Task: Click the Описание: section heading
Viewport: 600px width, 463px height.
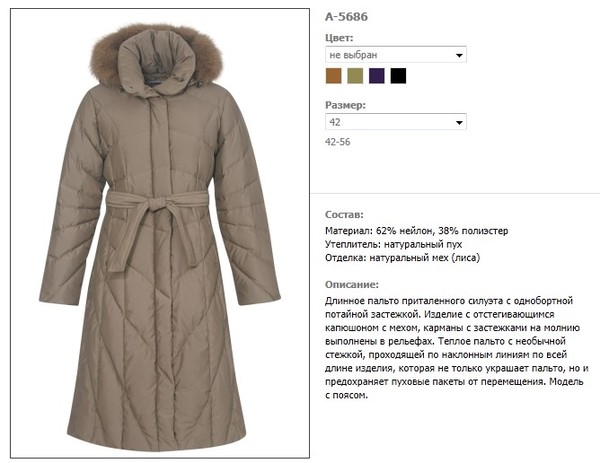Action: (352, 284)
